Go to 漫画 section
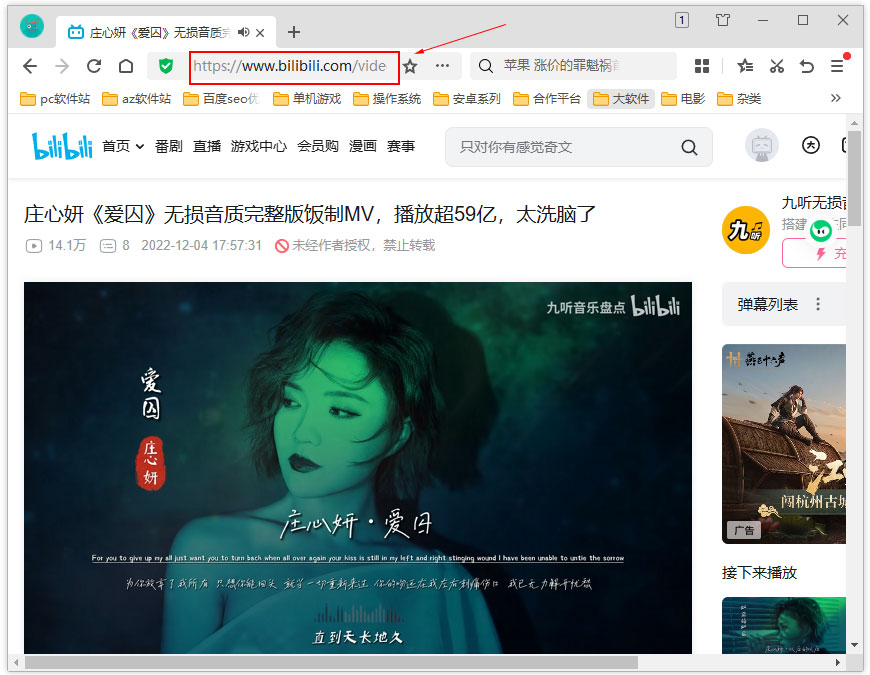 363,146
